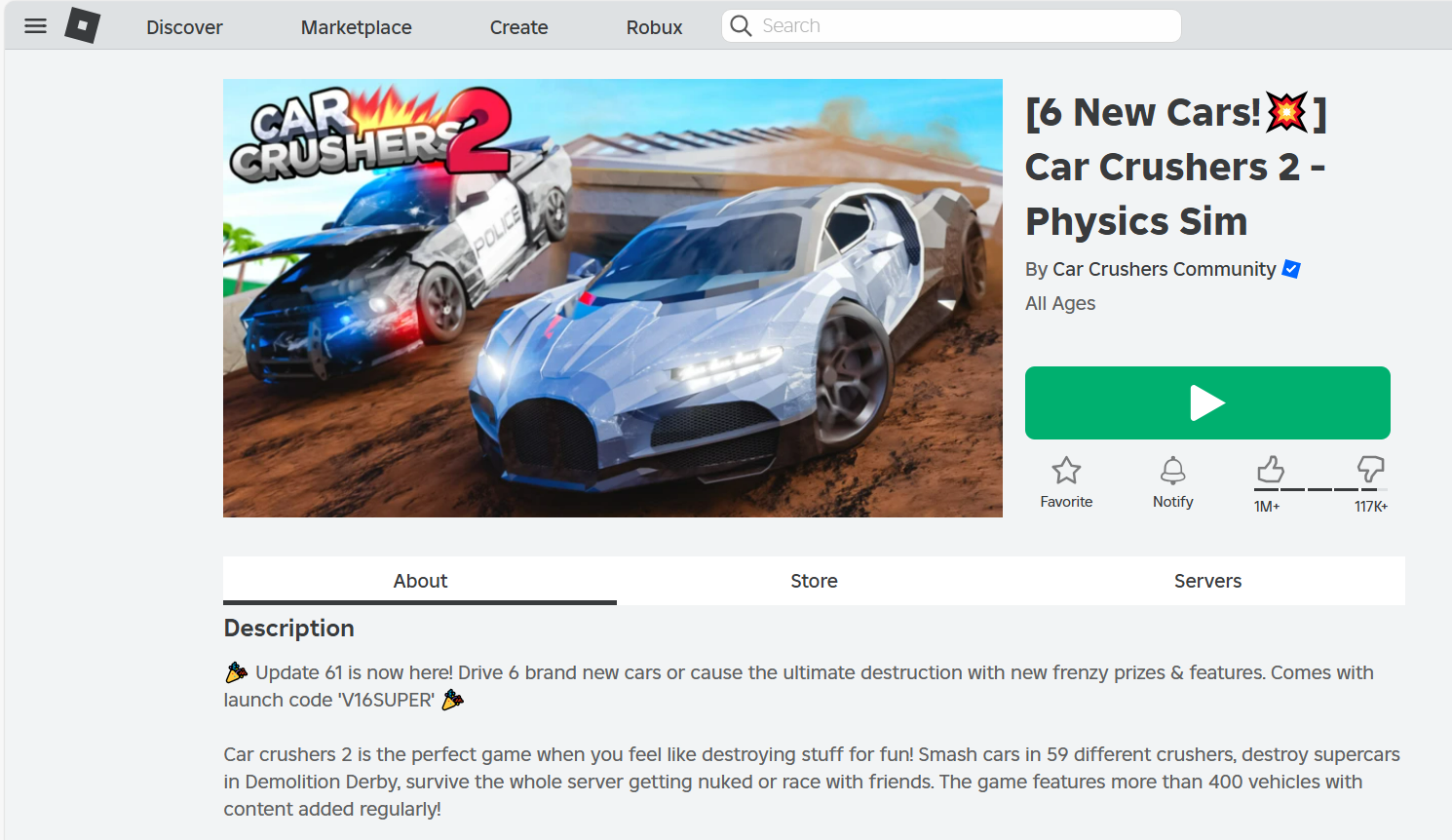Open the Robux page
Screen dimensions: 1452x840
tap(655, 27)
